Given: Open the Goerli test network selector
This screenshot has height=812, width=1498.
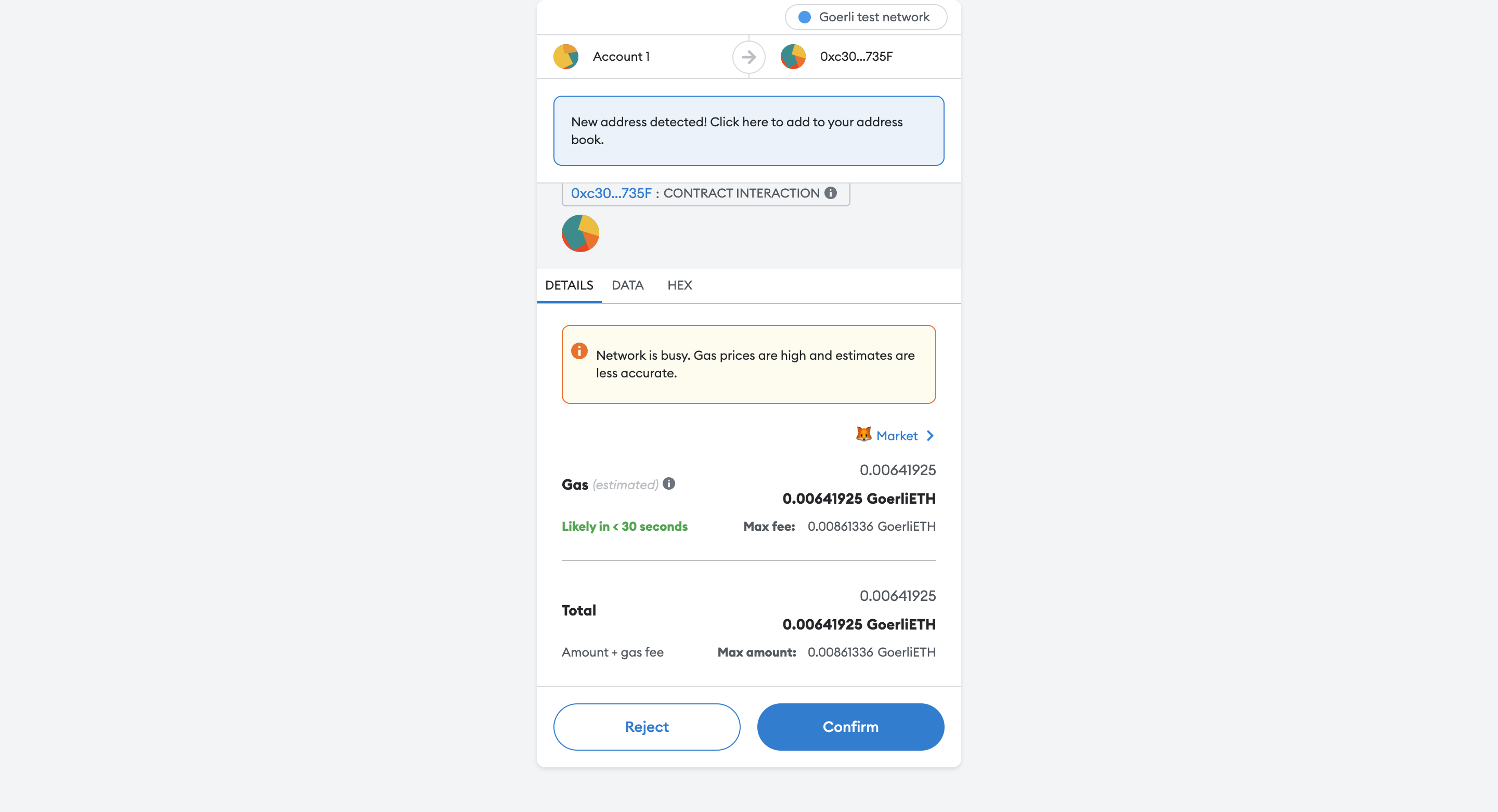Looking at the screenshot, I should tap(866, 17).
